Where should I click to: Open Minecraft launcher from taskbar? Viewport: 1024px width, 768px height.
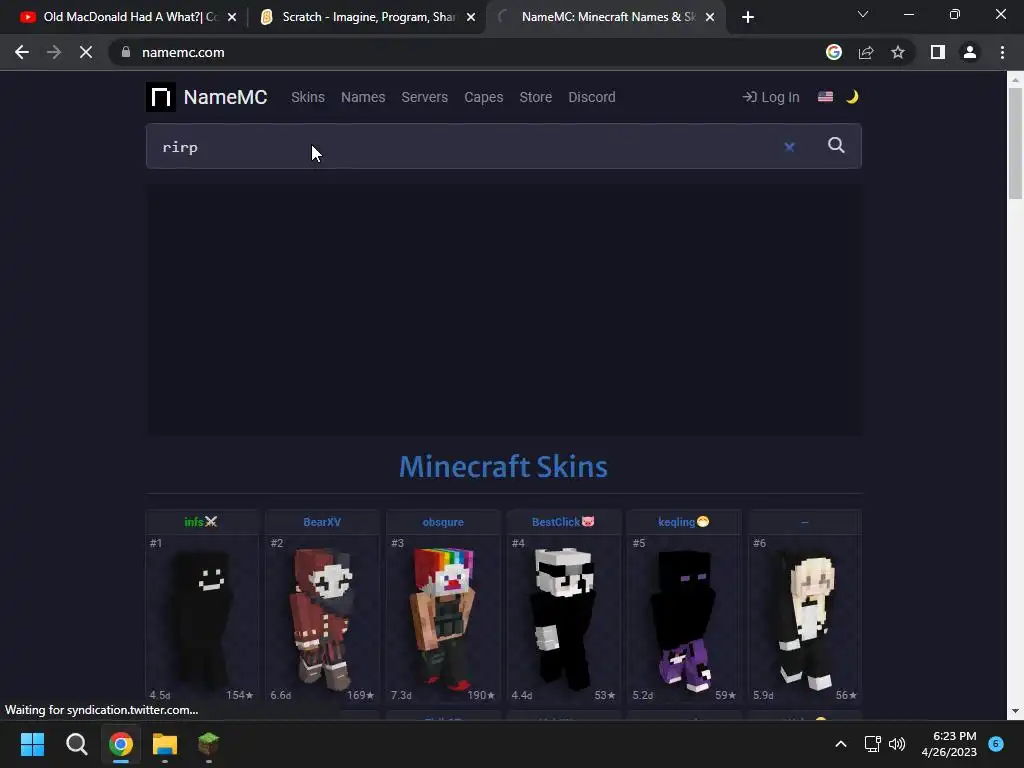(208, 744)
